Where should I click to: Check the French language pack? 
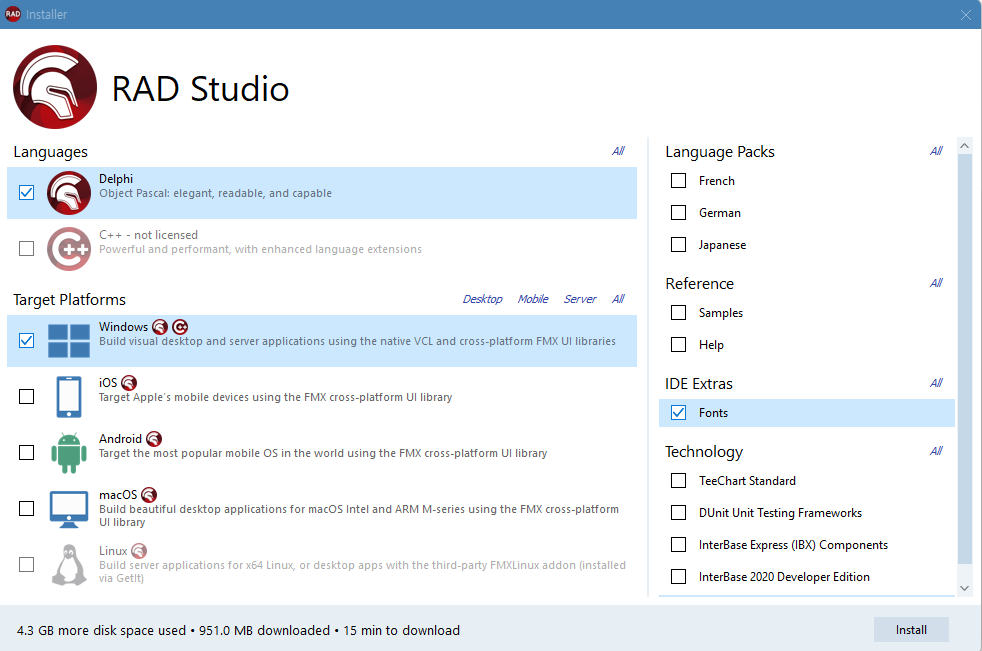[678, 180]
